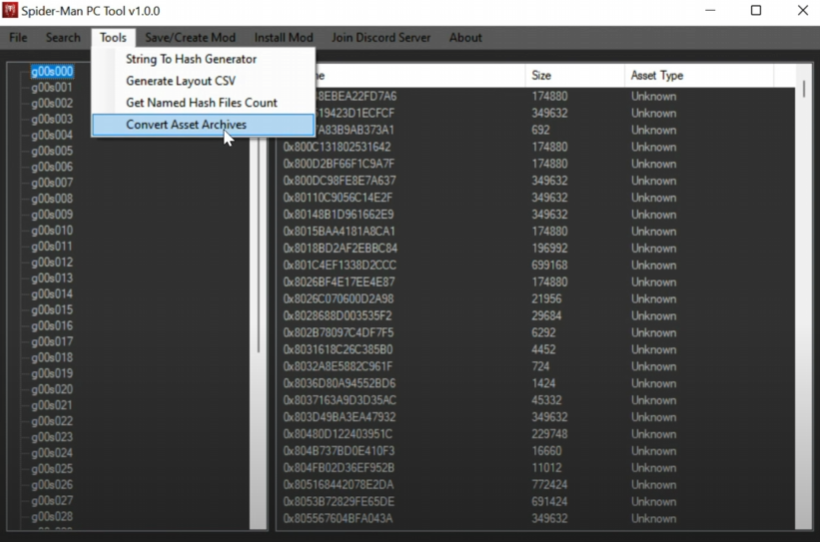820x542 pixels.
Task: Select tree node g00s002
Action: tap(52, 103)
